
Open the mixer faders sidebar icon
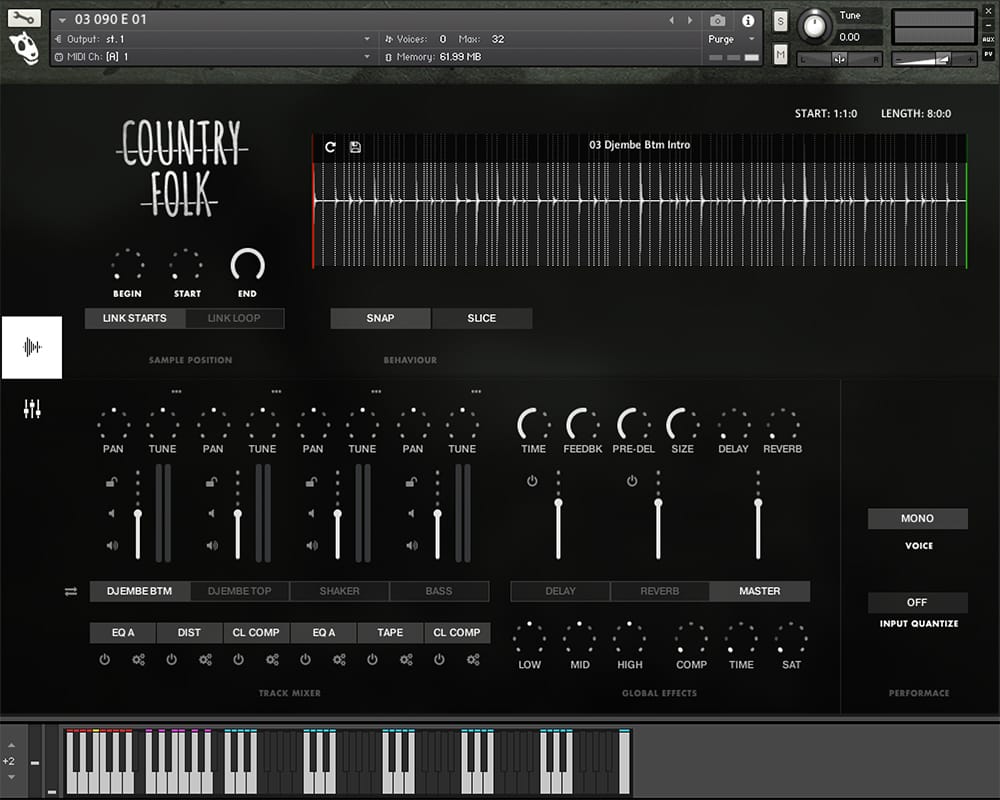click(x=32, y=408)
